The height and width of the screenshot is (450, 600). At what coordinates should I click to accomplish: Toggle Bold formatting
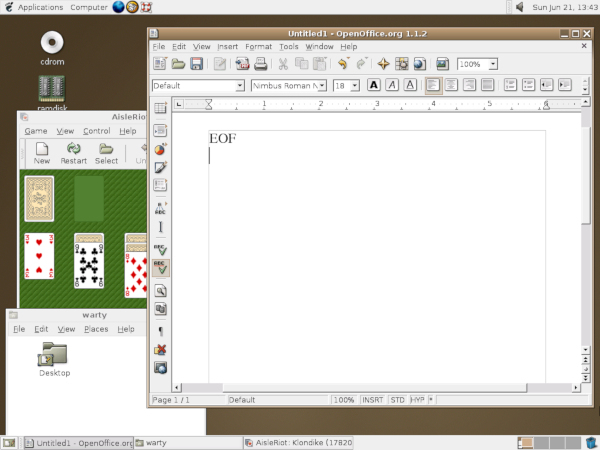click(374, 85)
